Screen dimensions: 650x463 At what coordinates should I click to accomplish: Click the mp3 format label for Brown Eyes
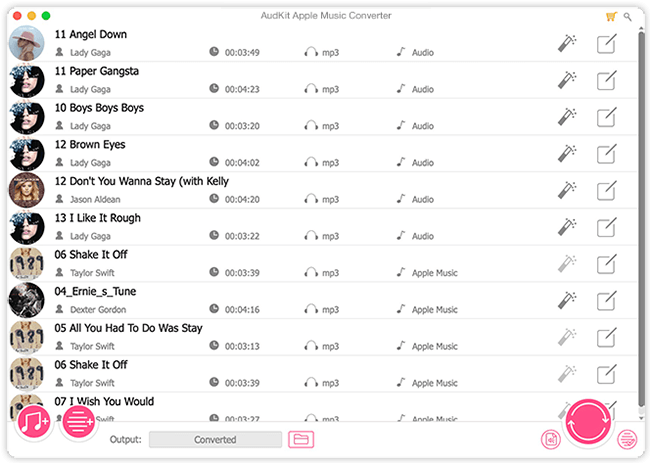tap(330, 163)
